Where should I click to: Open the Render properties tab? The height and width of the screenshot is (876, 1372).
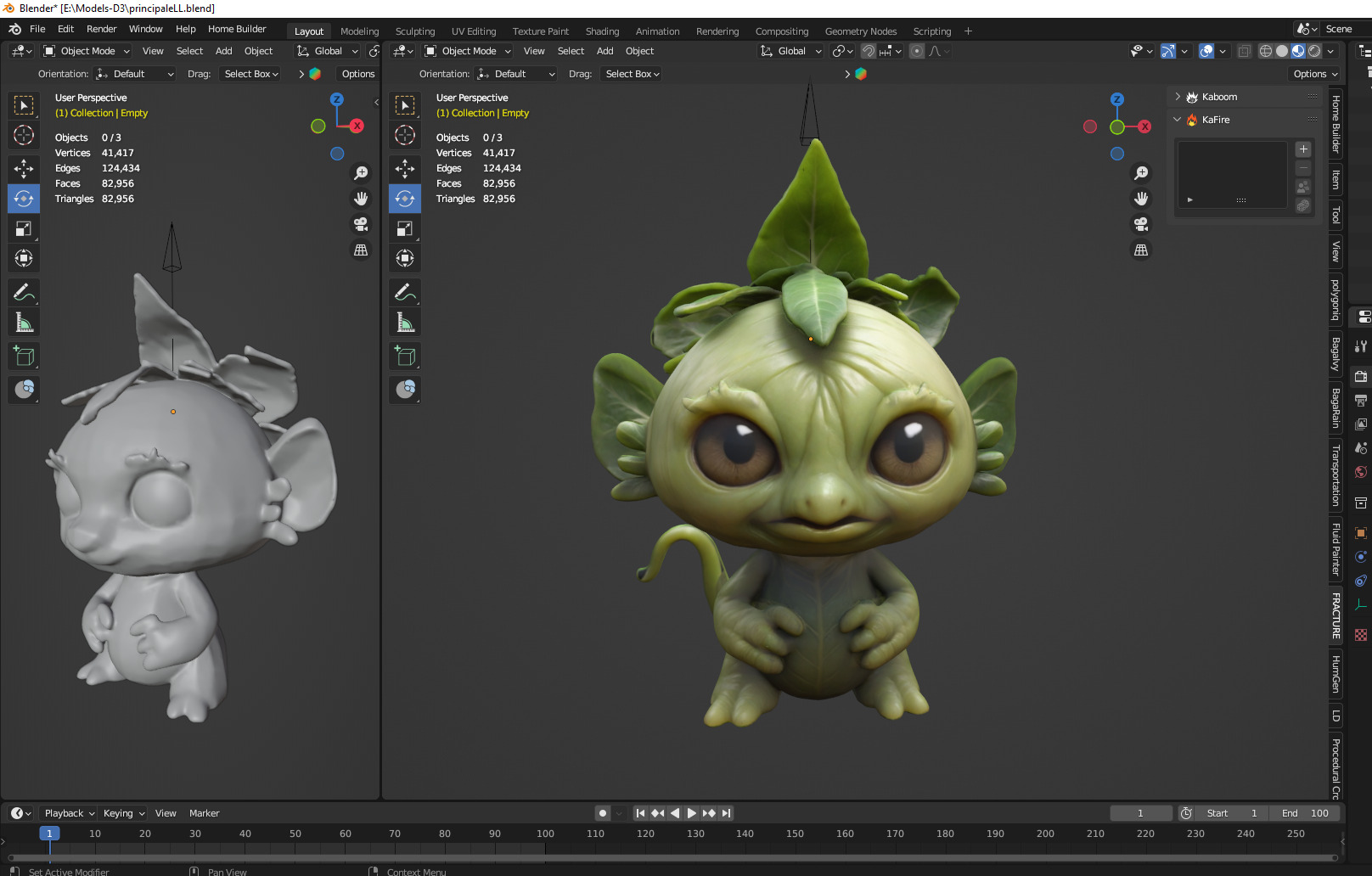click(x=1361, y=376)
